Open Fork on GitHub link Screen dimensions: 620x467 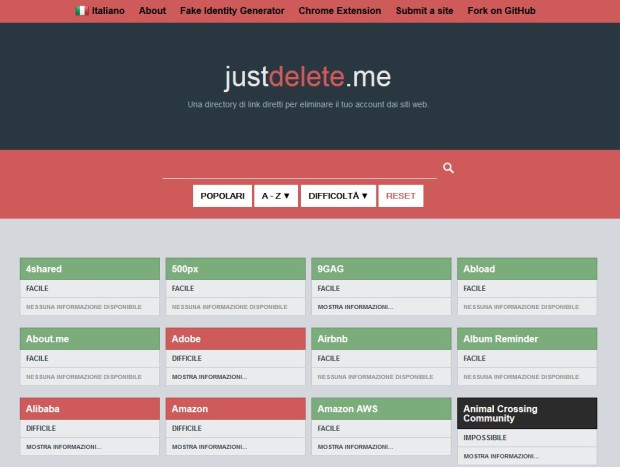pos(501,11)
